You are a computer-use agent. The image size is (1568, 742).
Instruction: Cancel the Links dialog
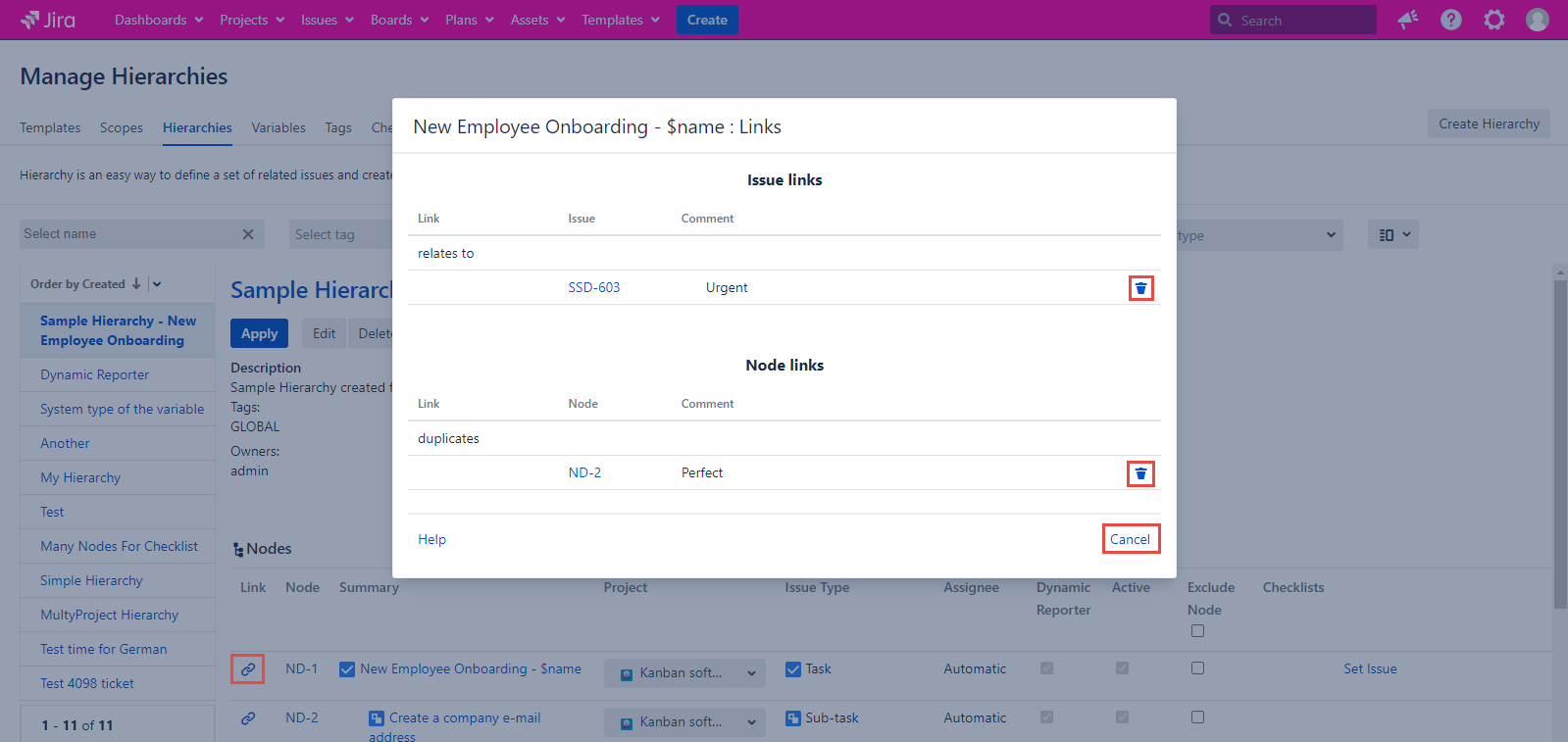1130,539
